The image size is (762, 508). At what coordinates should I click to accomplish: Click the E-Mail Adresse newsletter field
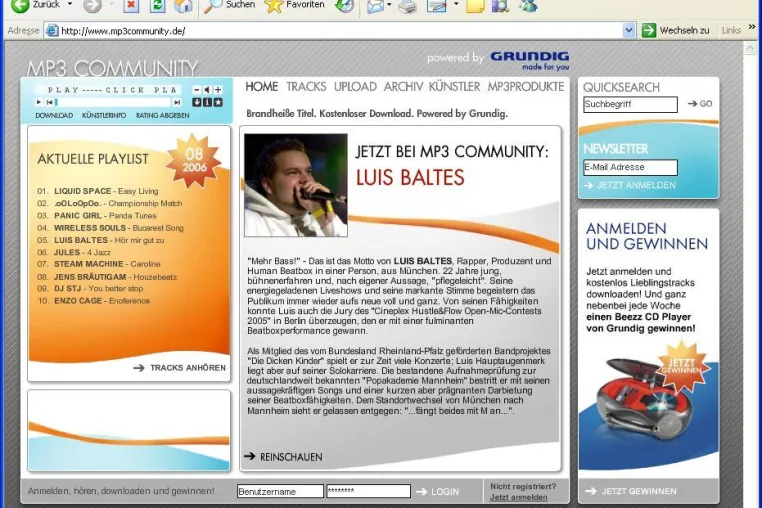[630, 167]
